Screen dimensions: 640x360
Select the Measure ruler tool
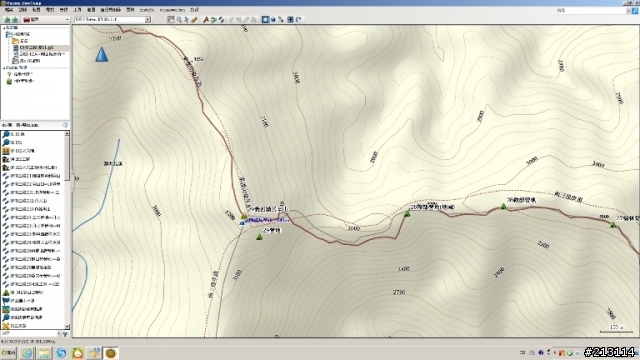click(x=194, y=19)
